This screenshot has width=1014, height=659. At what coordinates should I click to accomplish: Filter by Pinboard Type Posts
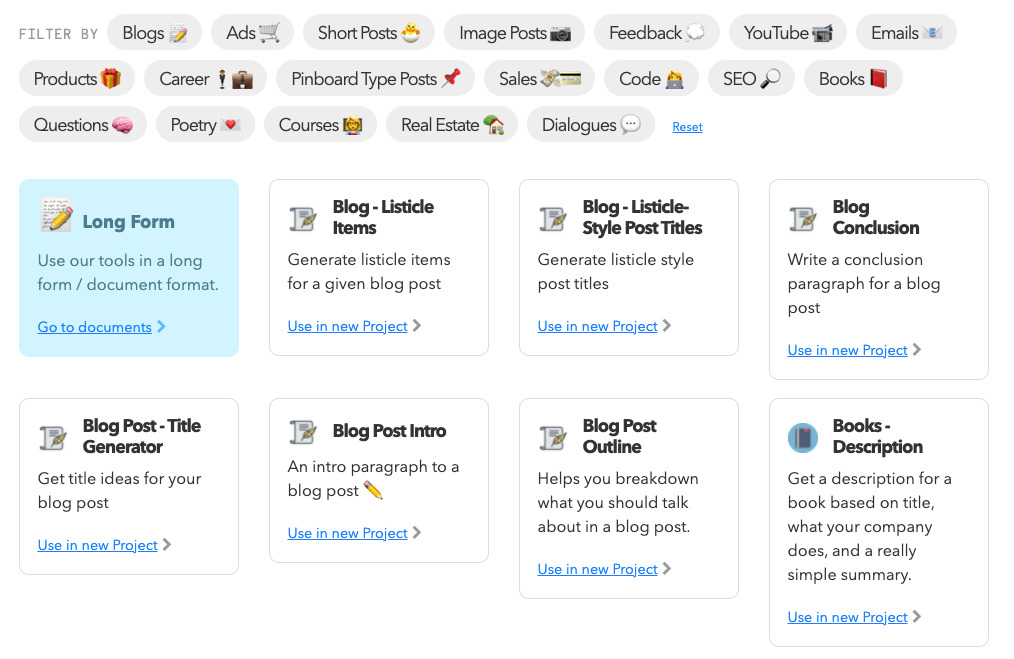(x=375, y=78)
